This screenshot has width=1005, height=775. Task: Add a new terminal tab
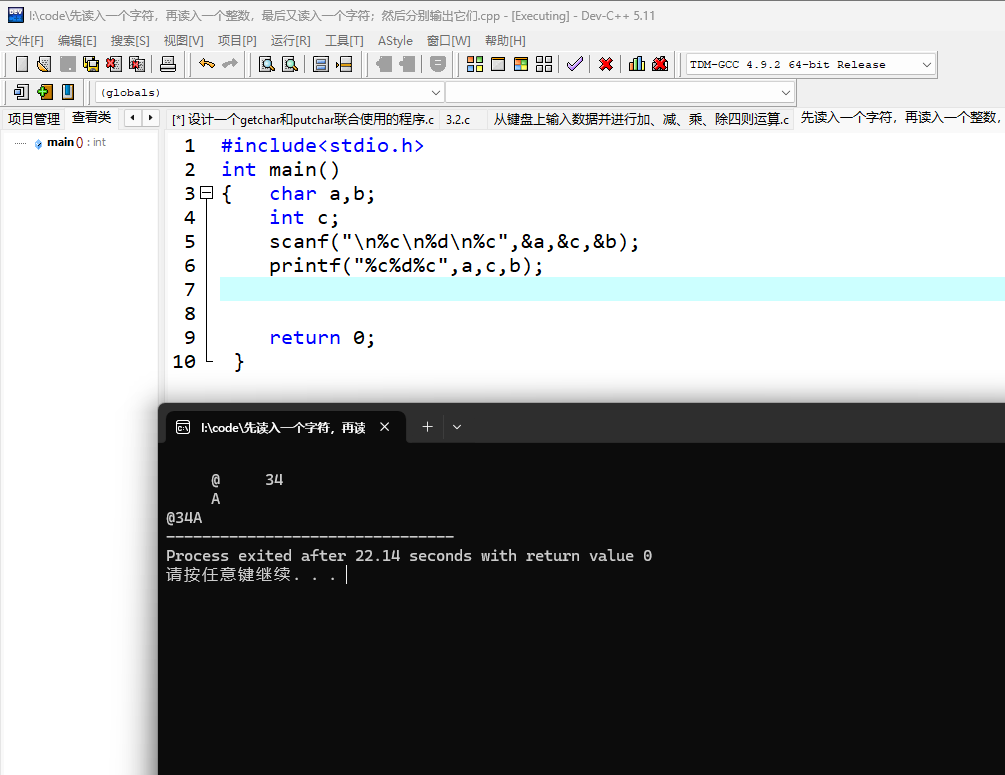coord(428,427)
